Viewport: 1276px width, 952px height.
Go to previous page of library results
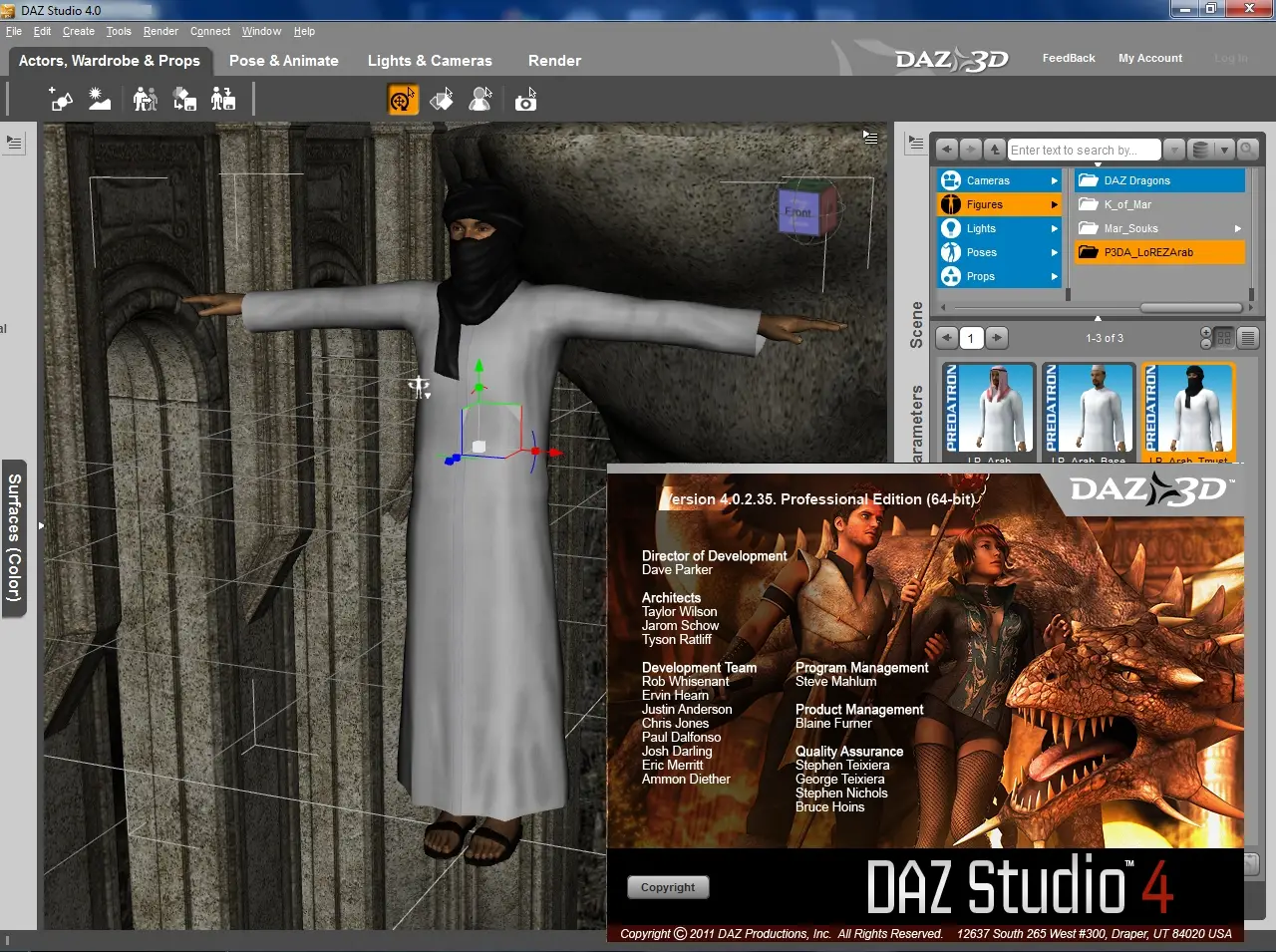pyautogui.click(x=947, y=338)
